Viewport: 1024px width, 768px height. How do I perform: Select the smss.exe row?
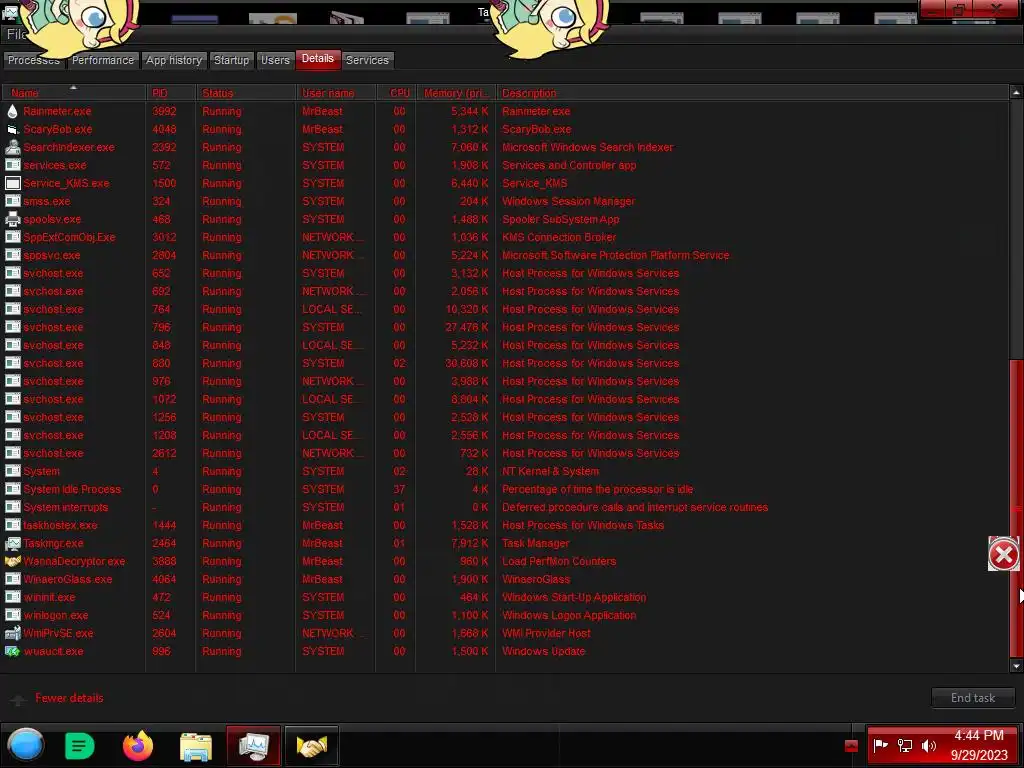click(x=505, y=201)
